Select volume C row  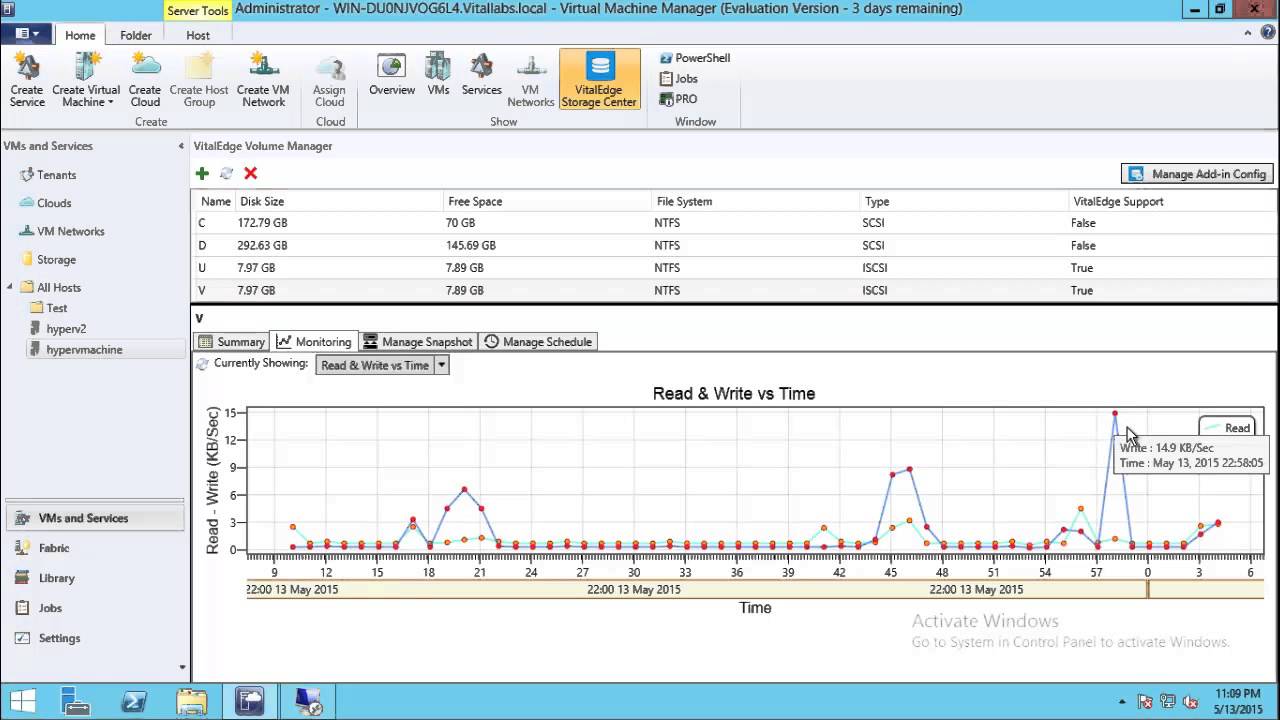pyautogui.click(x=733, y=223)
